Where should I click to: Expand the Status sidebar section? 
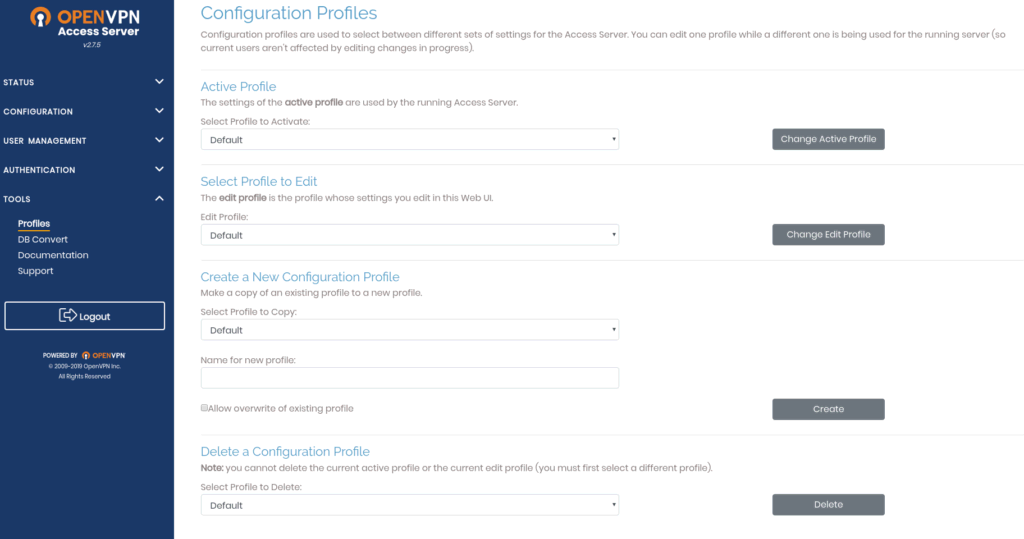[159, 82]
